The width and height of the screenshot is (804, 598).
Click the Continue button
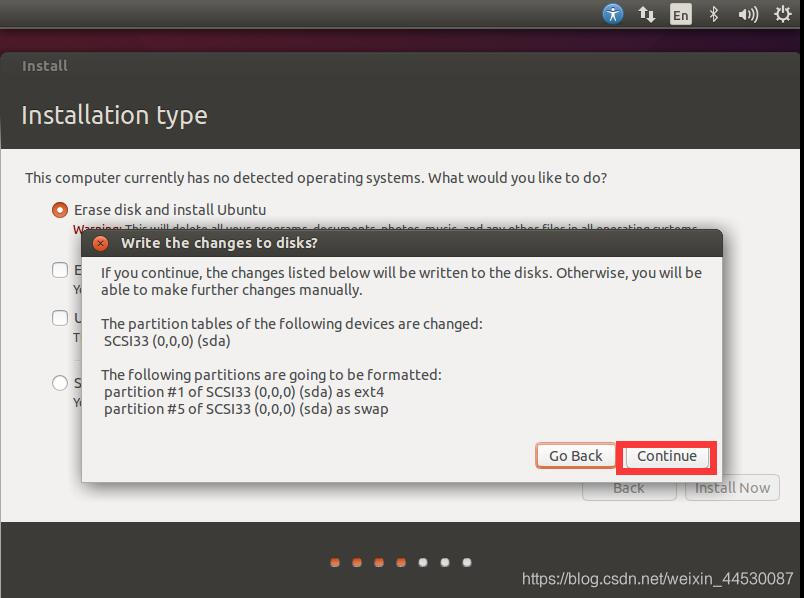(667, 456)
